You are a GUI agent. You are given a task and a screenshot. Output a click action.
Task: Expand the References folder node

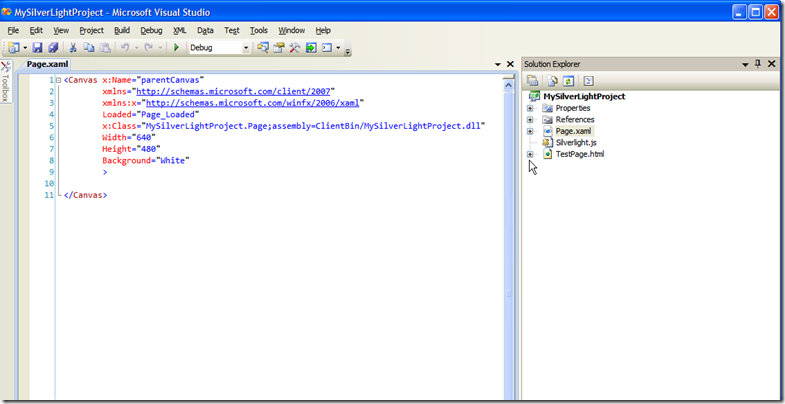[x=530, y=120]
